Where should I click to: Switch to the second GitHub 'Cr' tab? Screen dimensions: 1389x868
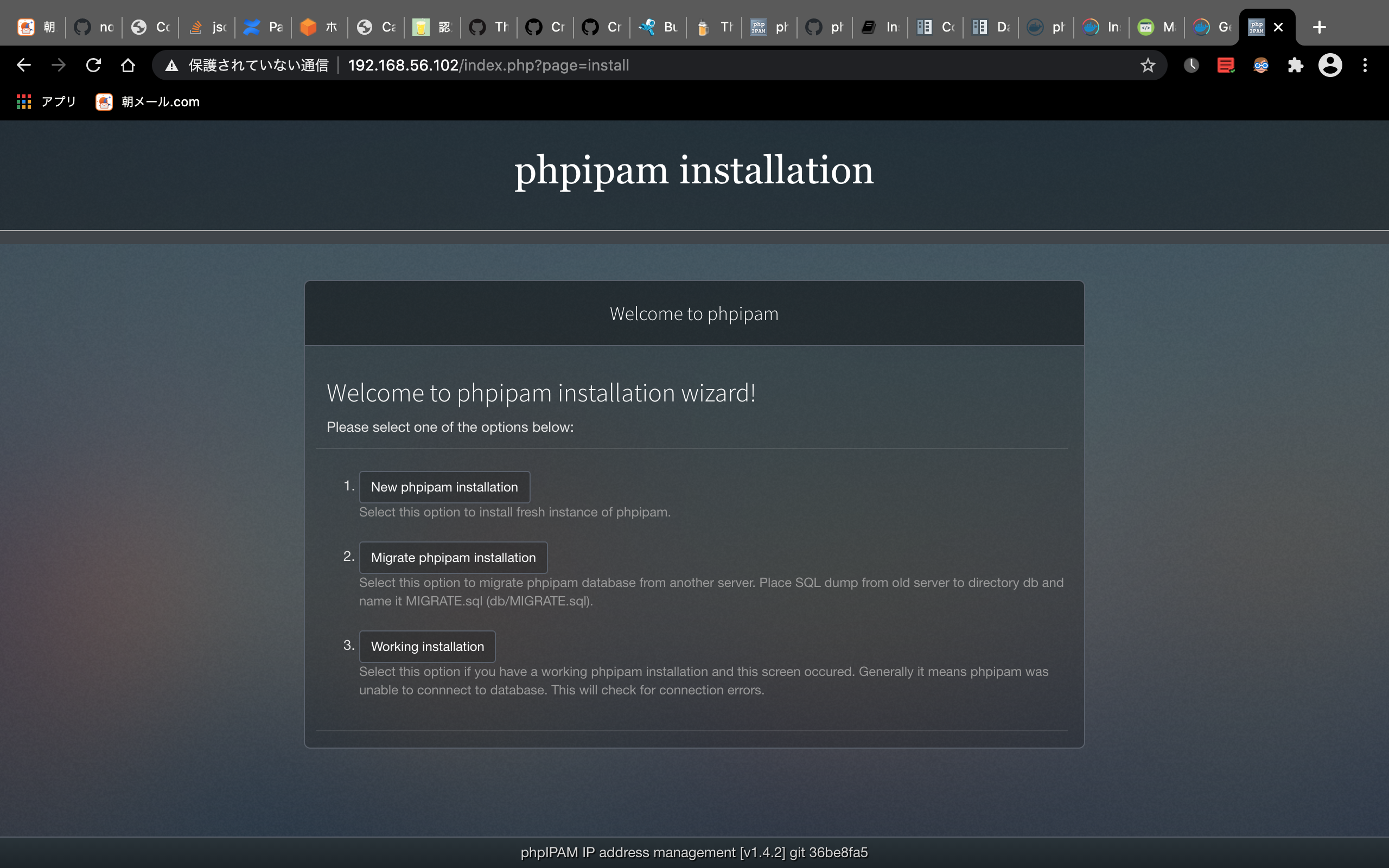(601, 27)
